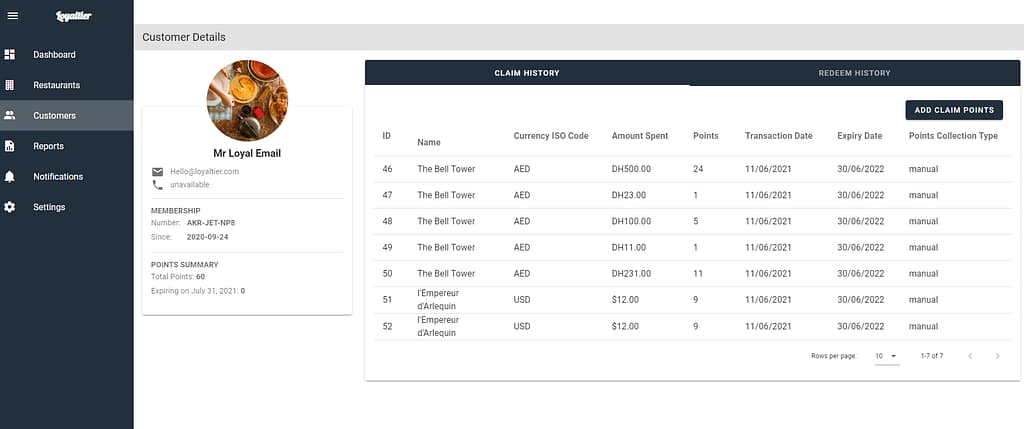Select the Claim History tab

pos(527,73)
